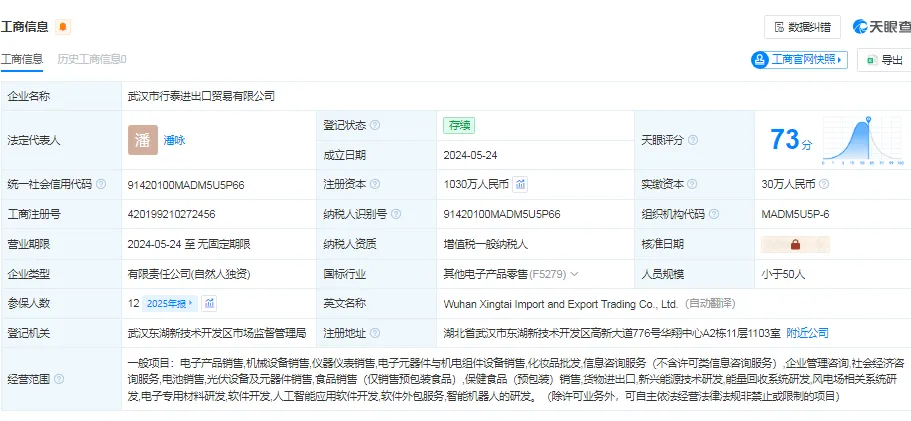Open chart icon beside 1030万人民币
The width and height of the screenshot is (911, 421).
tap(521, 185)
